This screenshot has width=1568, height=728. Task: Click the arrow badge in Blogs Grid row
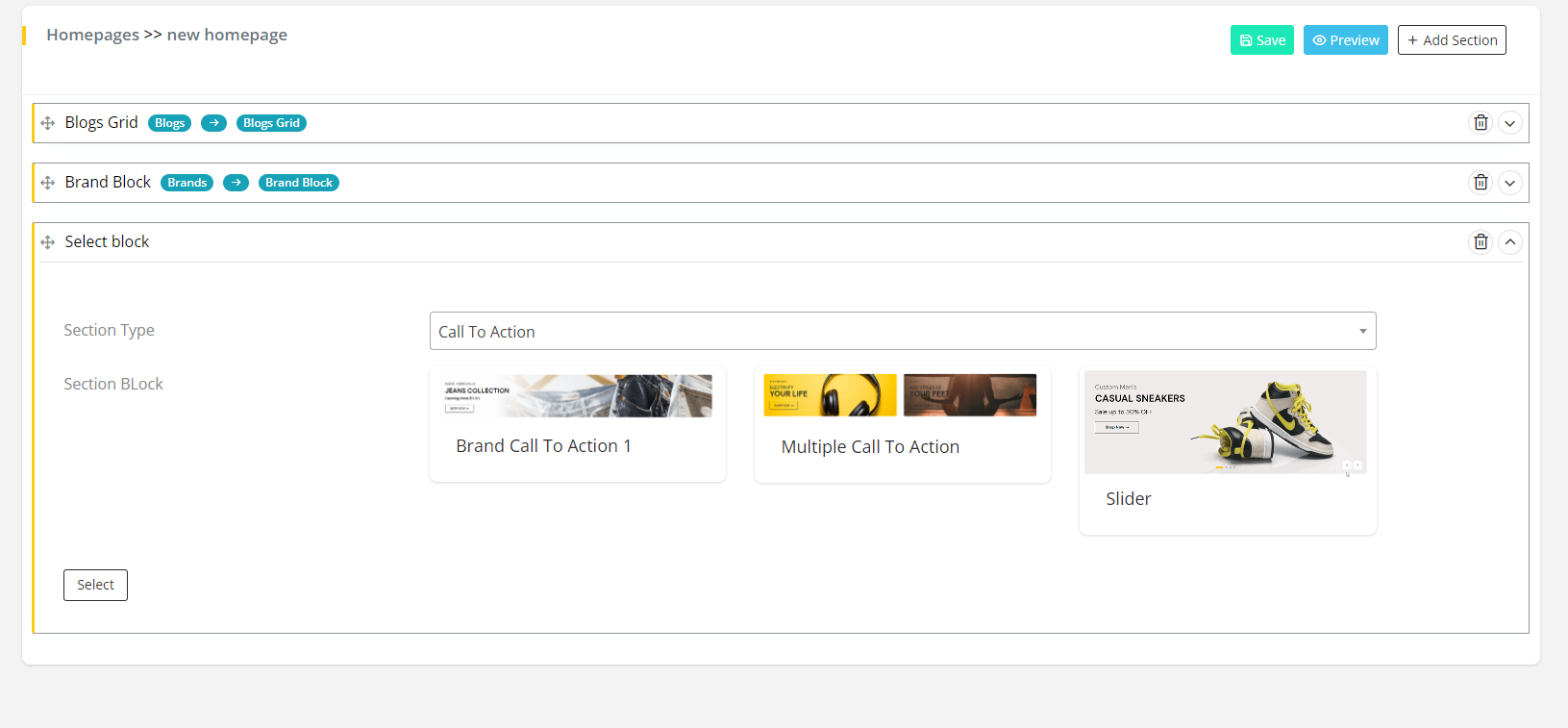click(x=213, y=123)
